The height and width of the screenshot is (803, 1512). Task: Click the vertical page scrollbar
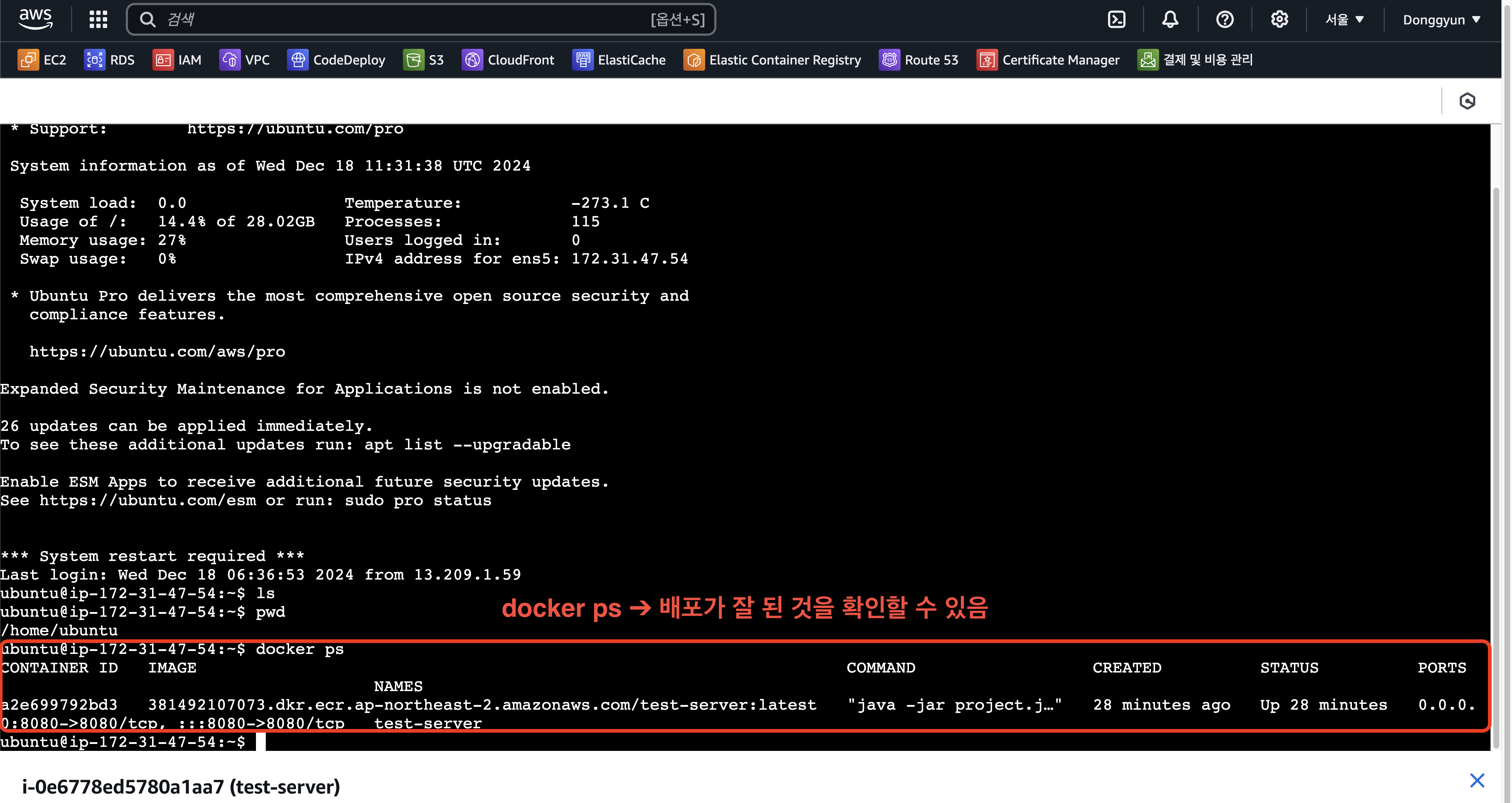[x=1506, y=411]
